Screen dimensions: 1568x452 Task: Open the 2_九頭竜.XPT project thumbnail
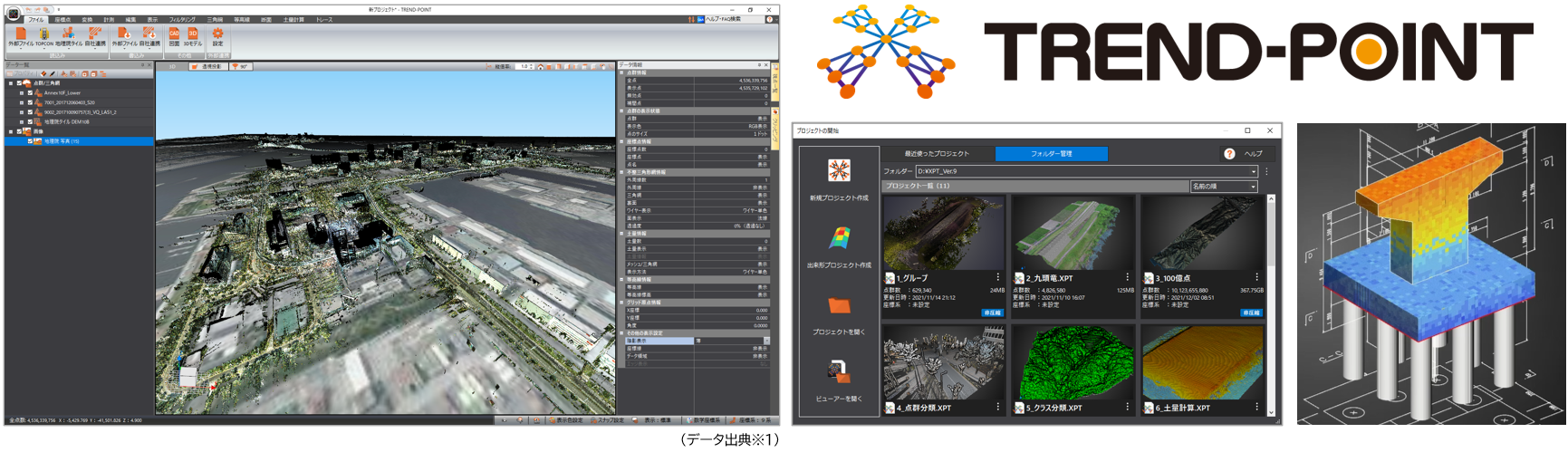coord(1073,233)
